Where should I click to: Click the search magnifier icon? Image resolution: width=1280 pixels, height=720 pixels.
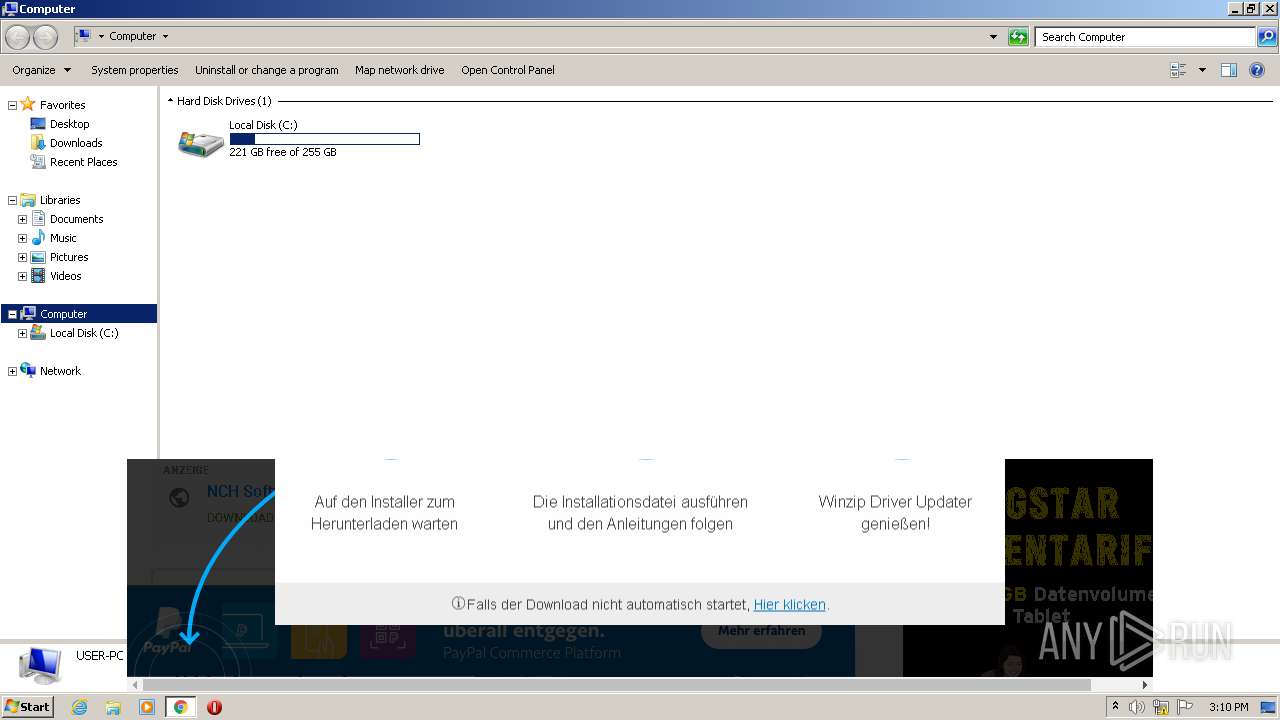[x=1267, y=37]
